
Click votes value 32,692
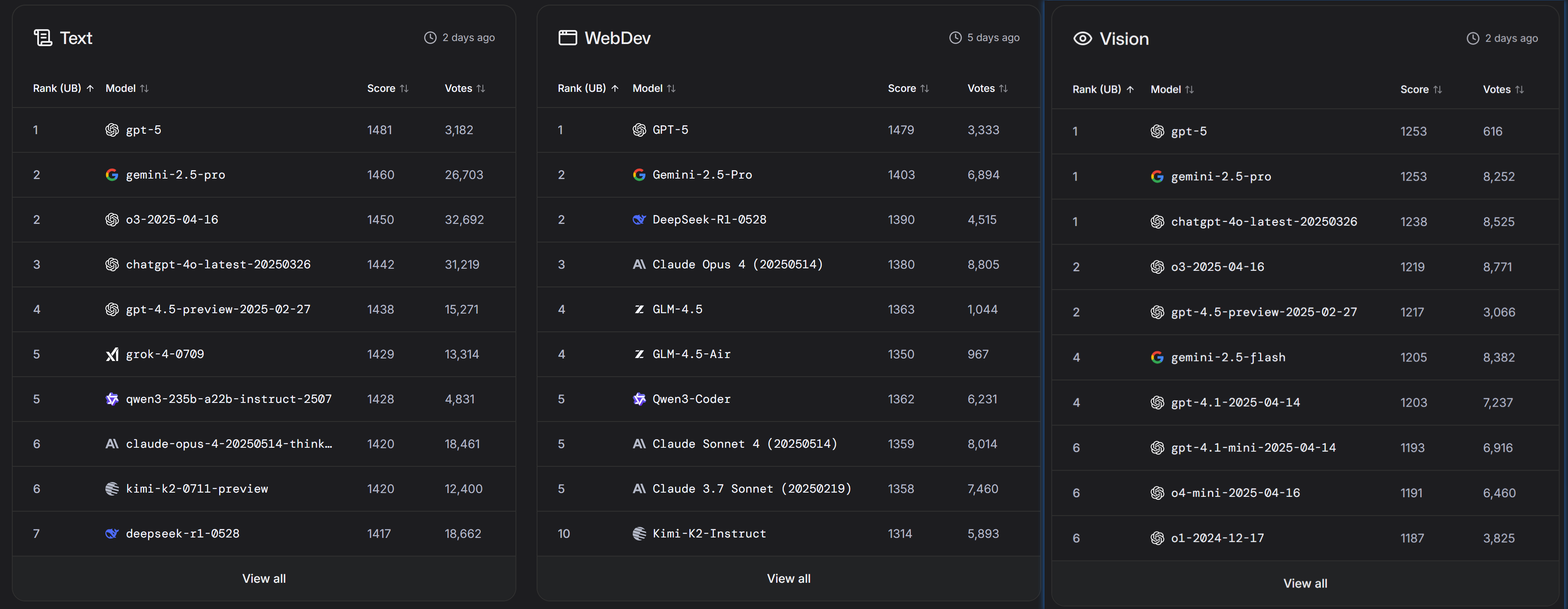pos(464,220)
